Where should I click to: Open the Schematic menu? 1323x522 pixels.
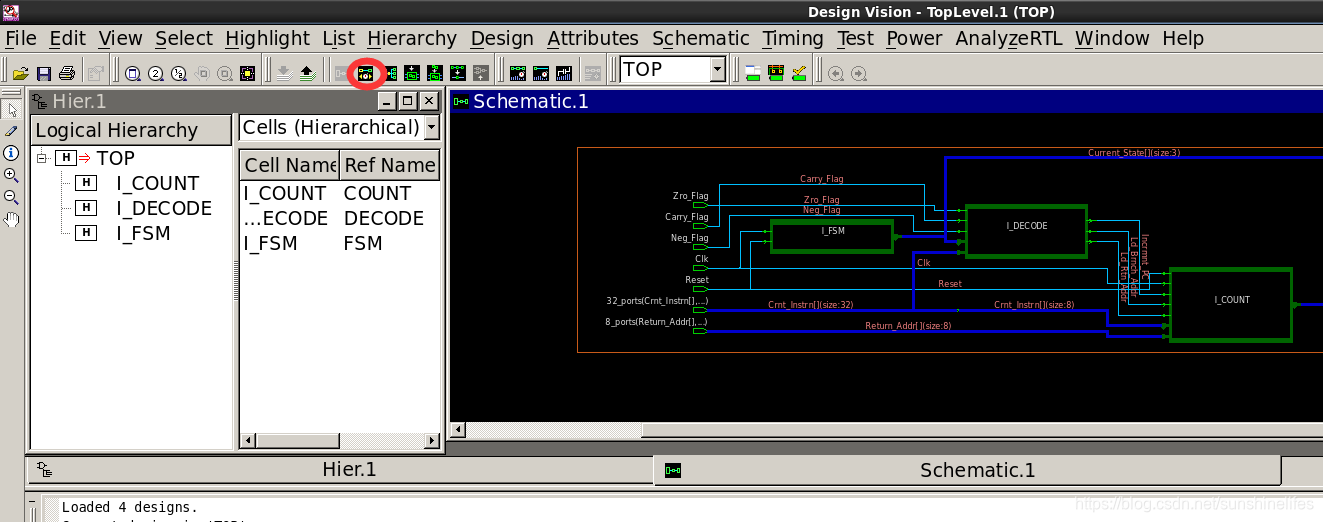(701, 38)
